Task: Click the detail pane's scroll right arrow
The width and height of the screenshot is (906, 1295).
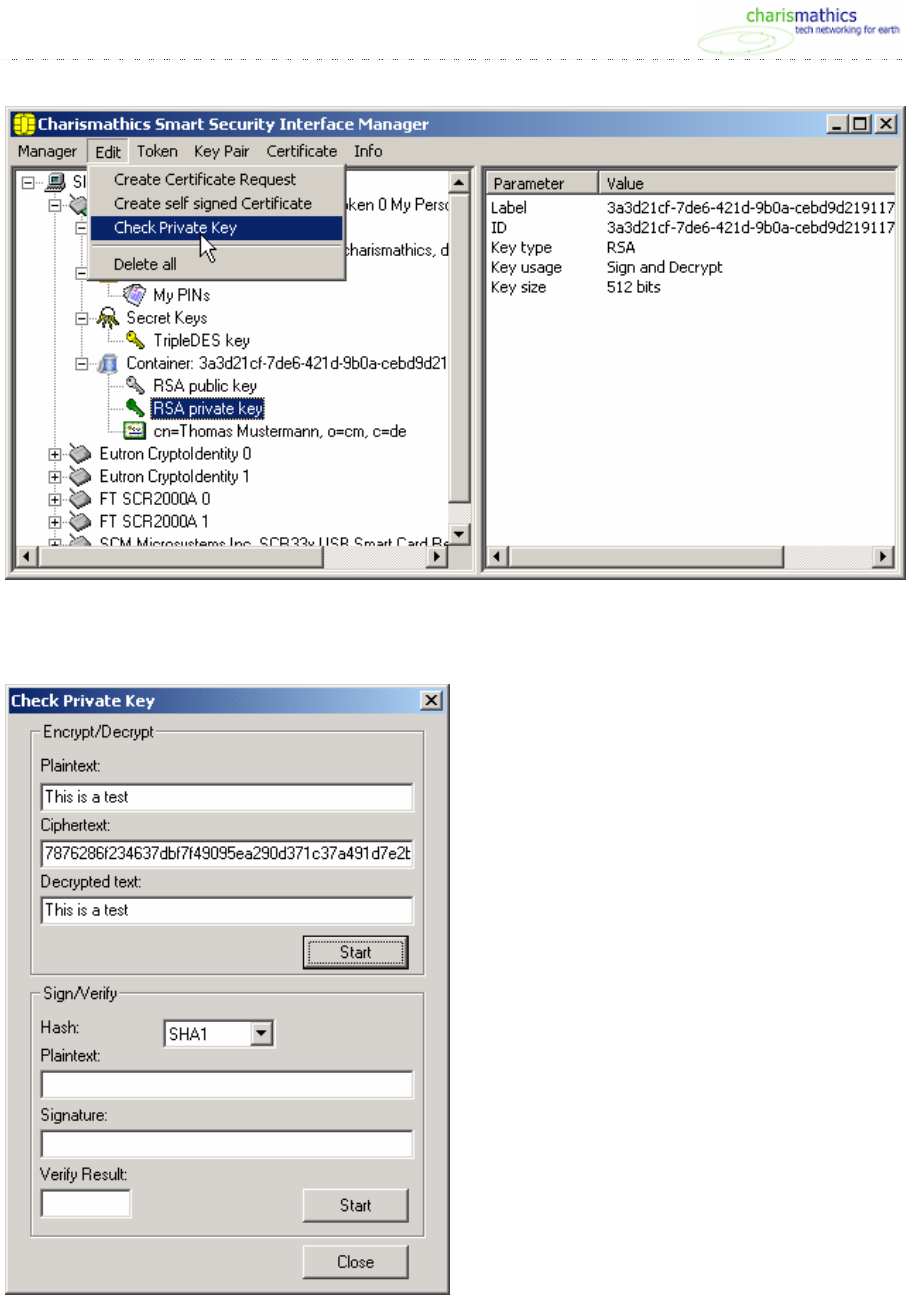Action: coord(884,556)
